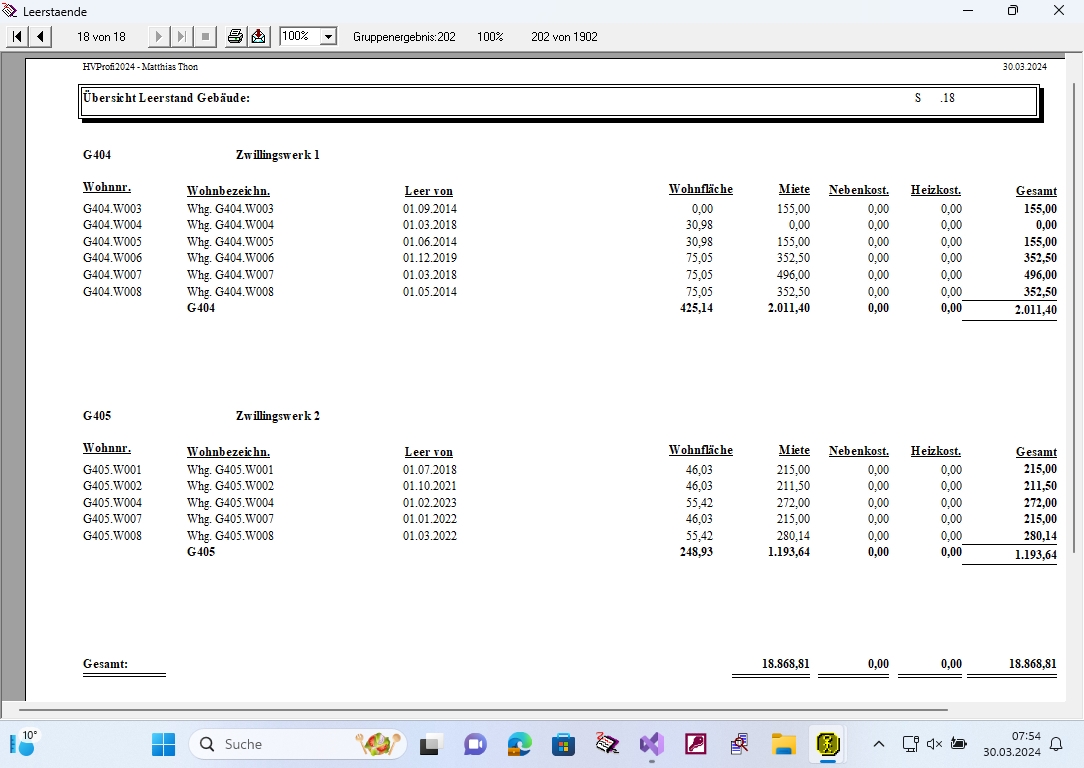Viewport: 1084px width, 768px height.
Task: Click the Wohnnr. cell G404.W006
Action: pos(113,258)
